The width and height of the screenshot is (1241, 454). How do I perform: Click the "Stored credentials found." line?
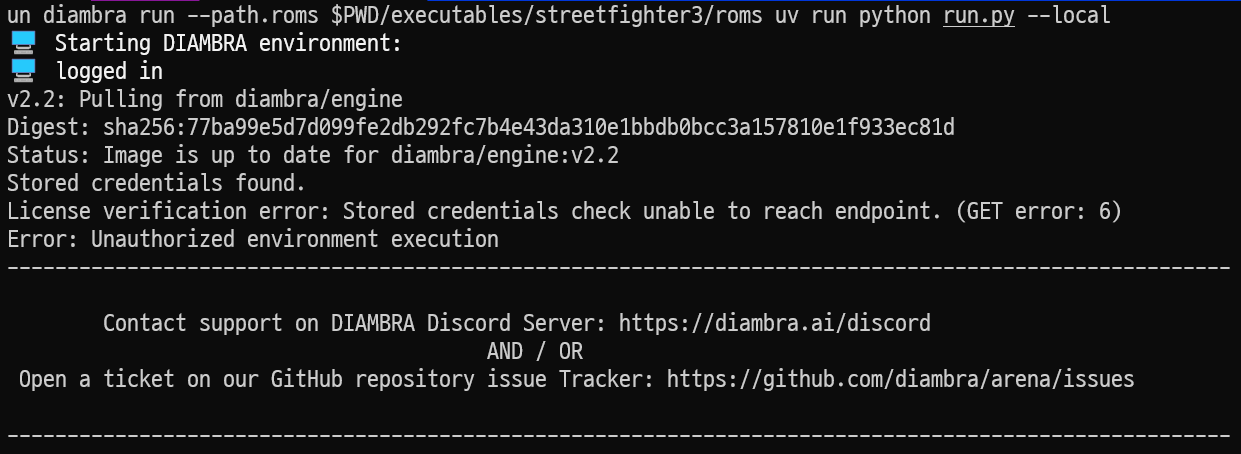[156, 183]
